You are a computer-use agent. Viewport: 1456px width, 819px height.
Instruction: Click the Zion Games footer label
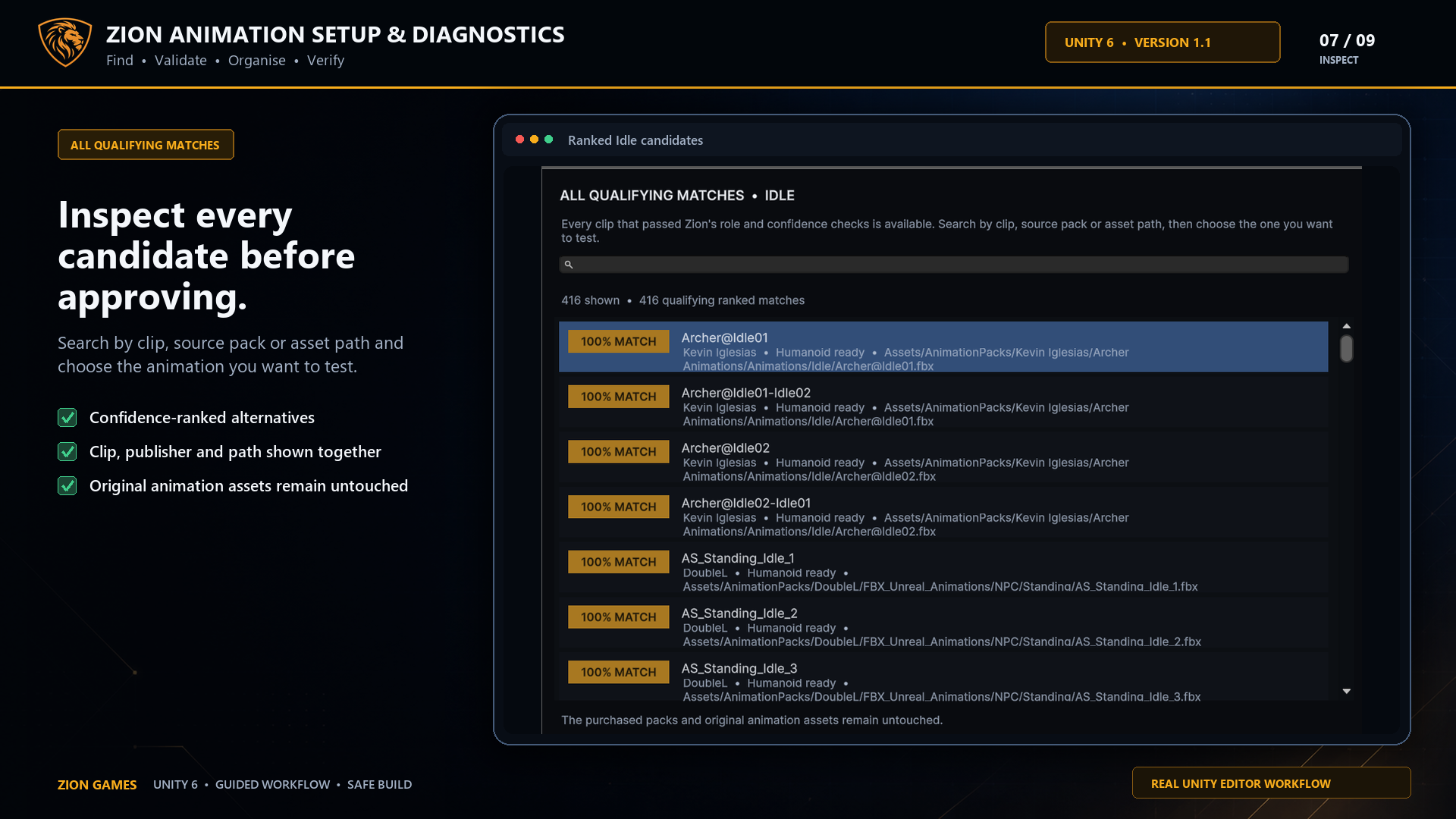(97, 785)
